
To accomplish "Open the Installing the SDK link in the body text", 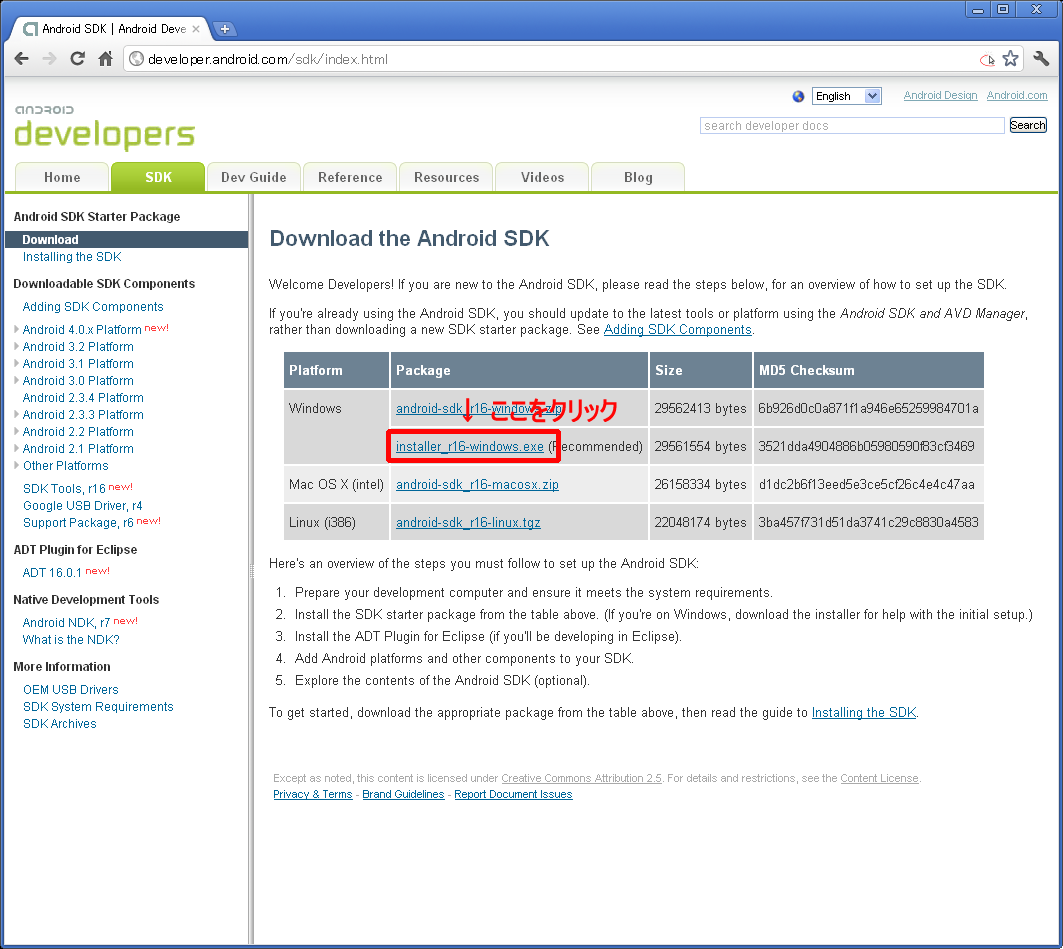I will pos(864,712).
